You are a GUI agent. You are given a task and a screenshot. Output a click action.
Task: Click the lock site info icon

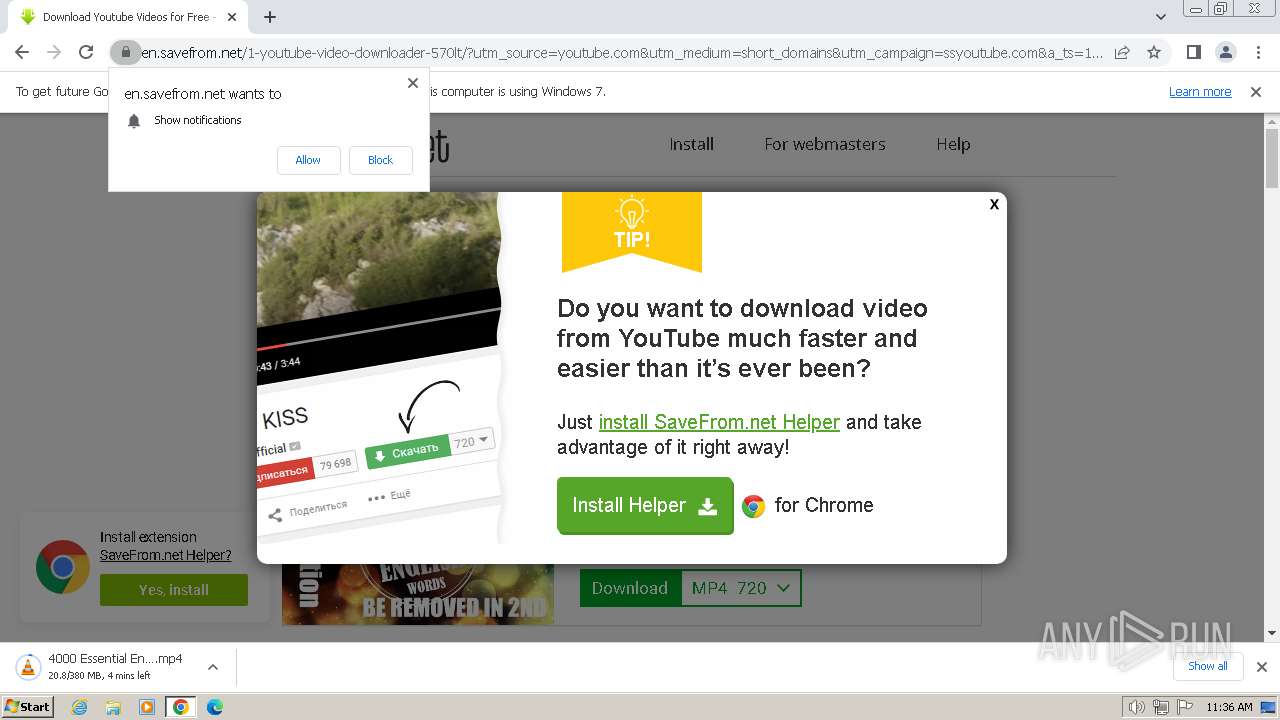[x=125, y=52]
